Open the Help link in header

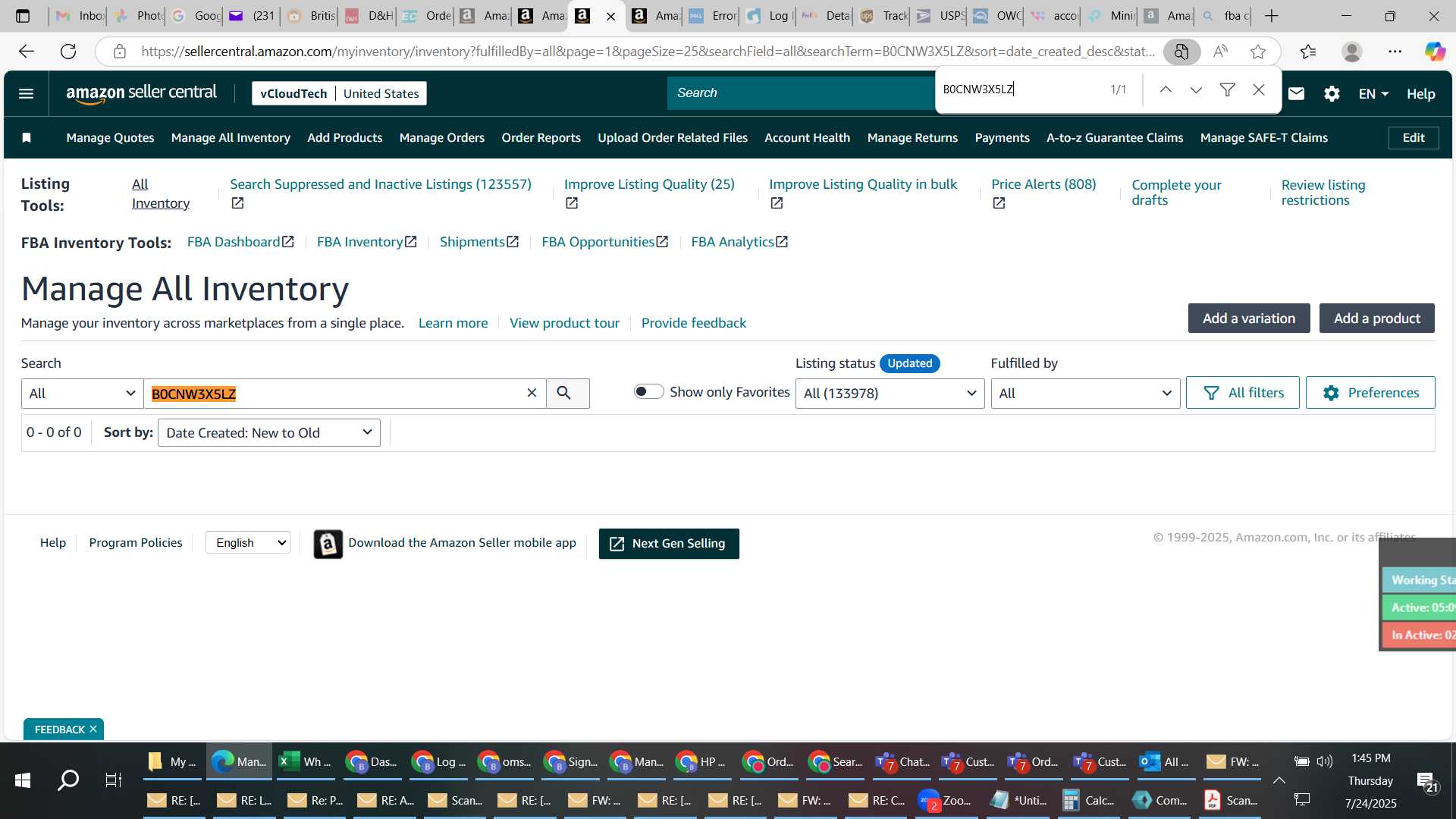[1420, 94]
